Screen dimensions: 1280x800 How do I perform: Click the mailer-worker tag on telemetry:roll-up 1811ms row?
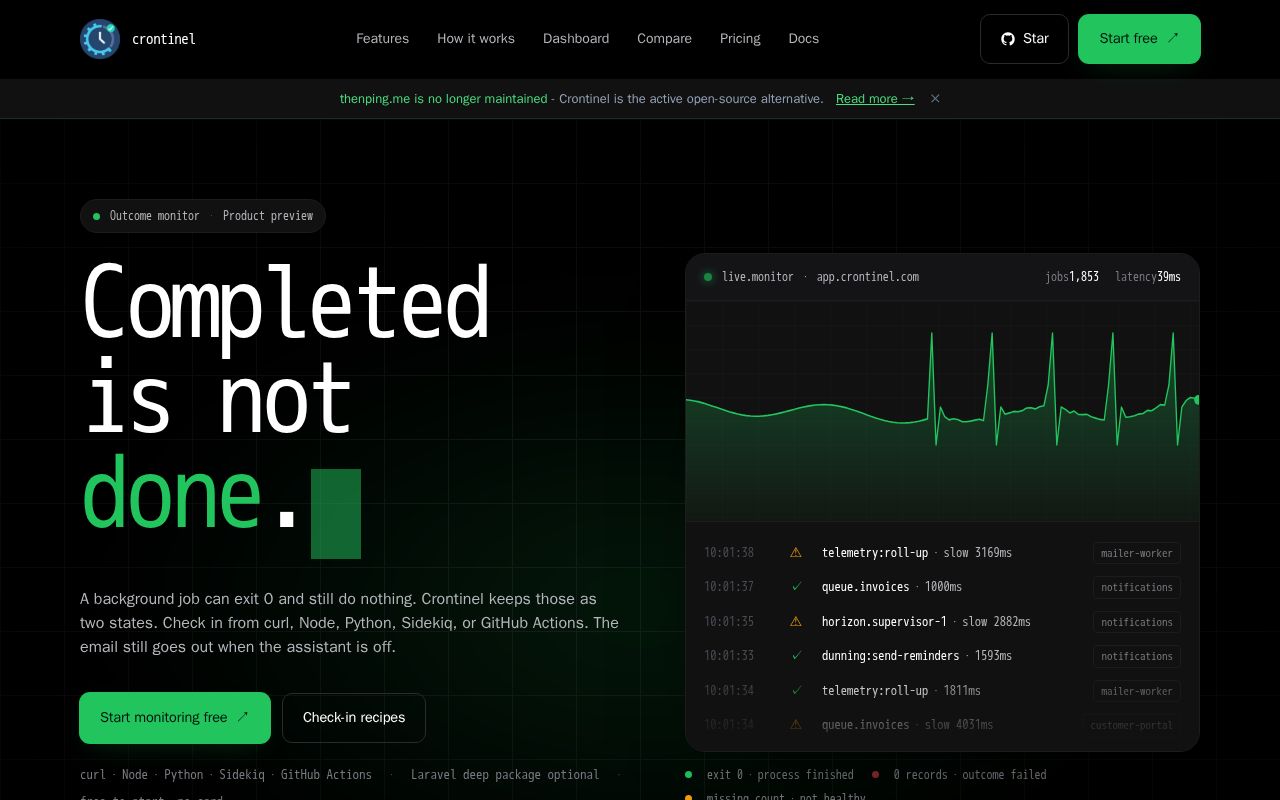1136,691
